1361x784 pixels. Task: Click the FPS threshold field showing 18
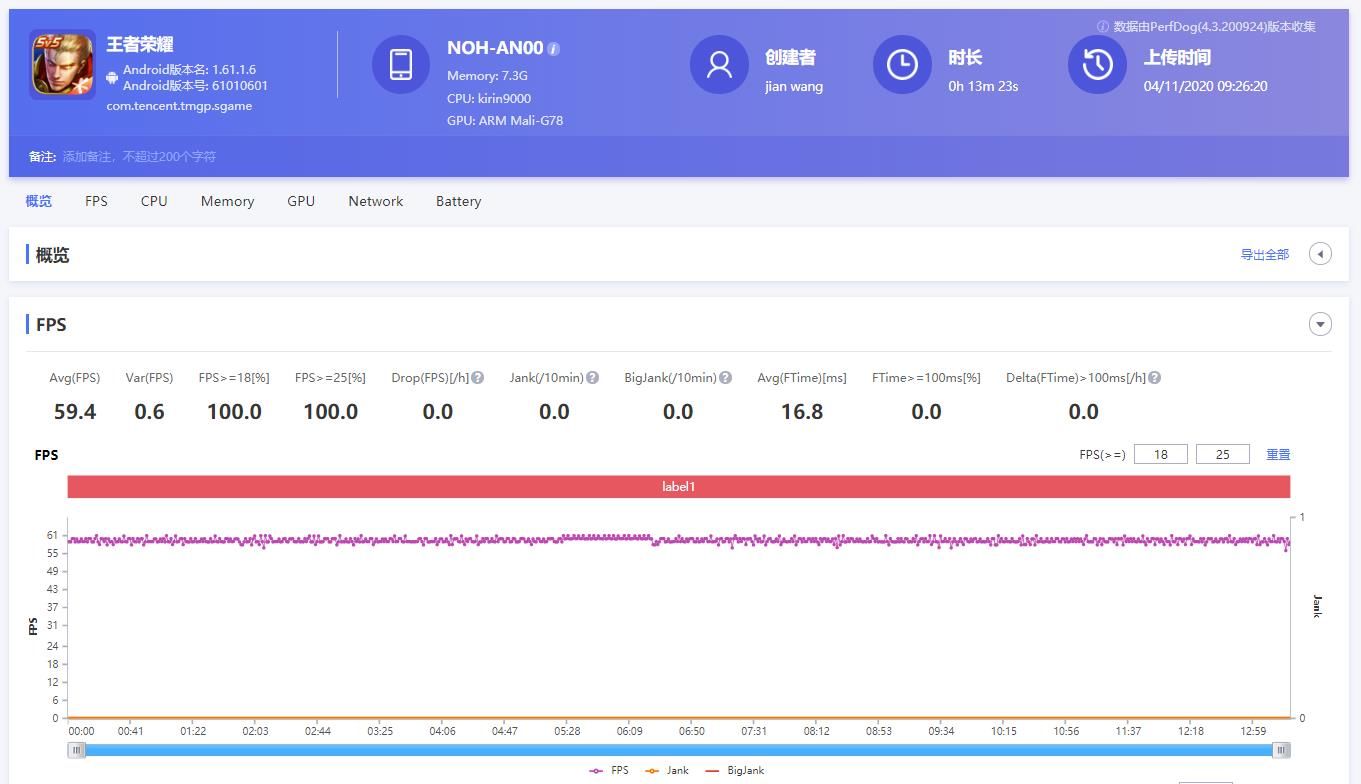1161,454
